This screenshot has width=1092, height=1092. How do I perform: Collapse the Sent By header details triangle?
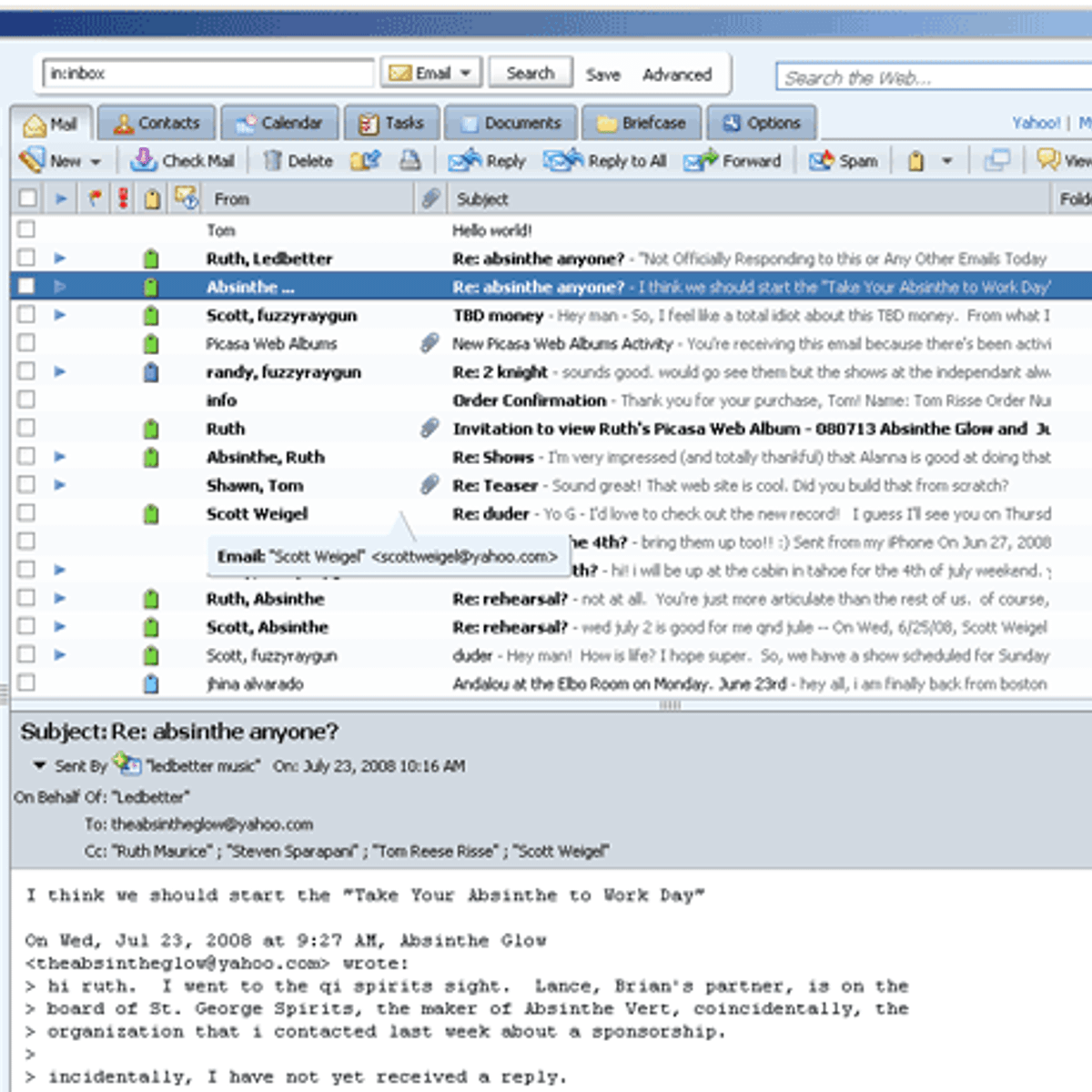coord(39,765)
